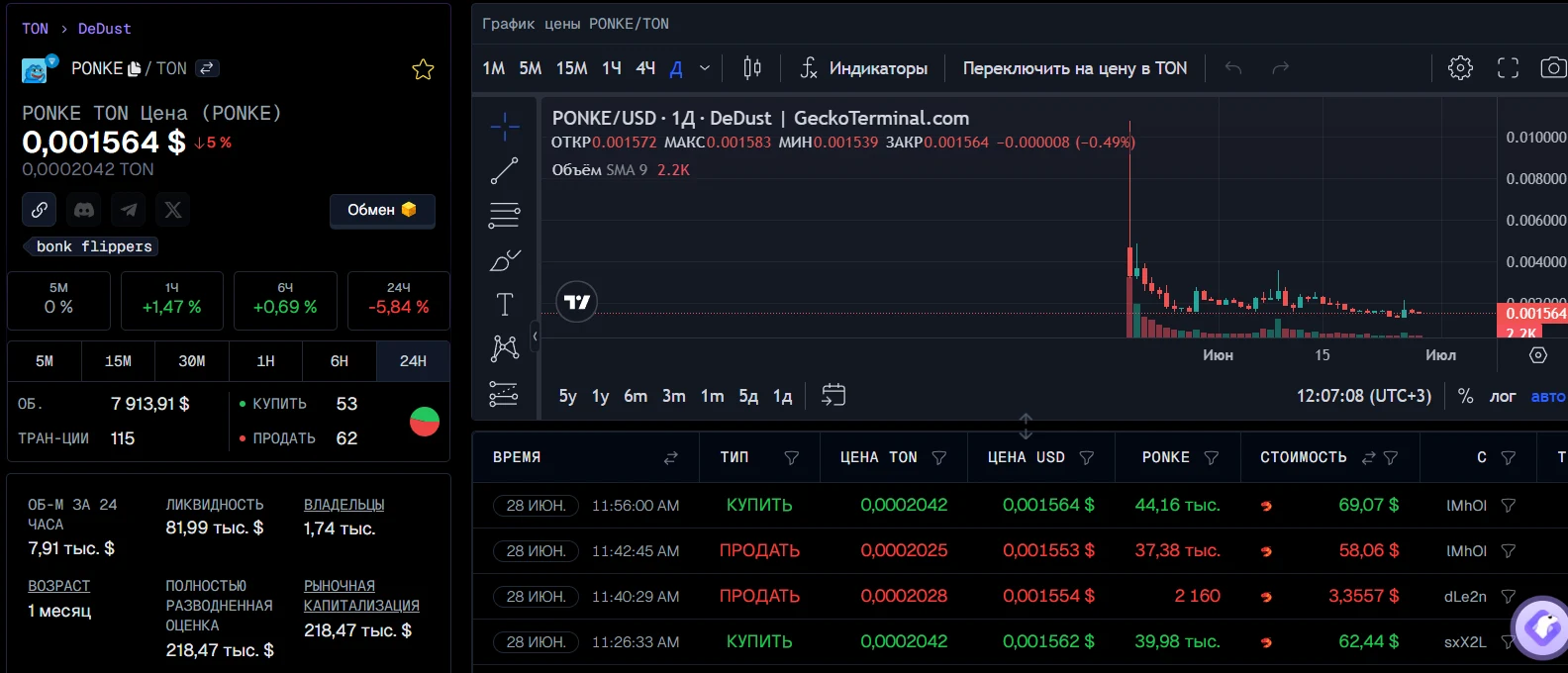Select the Text annotation tool
Screen dimensions: 1568x673
[x=505, y=304]
